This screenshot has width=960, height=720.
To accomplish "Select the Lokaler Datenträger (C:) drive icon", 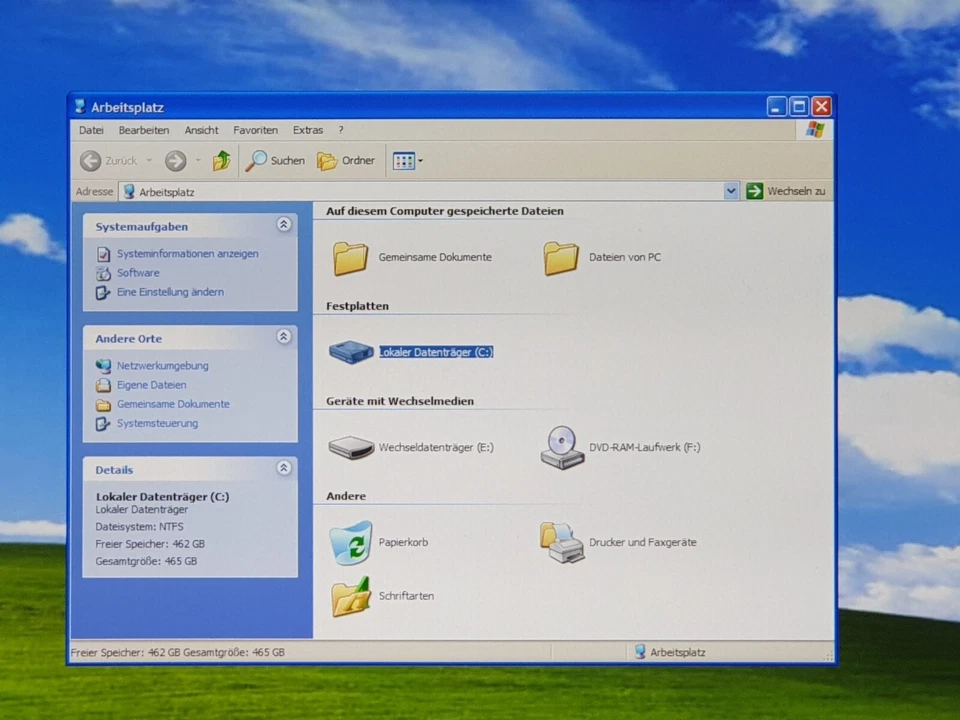I will 351,352.
